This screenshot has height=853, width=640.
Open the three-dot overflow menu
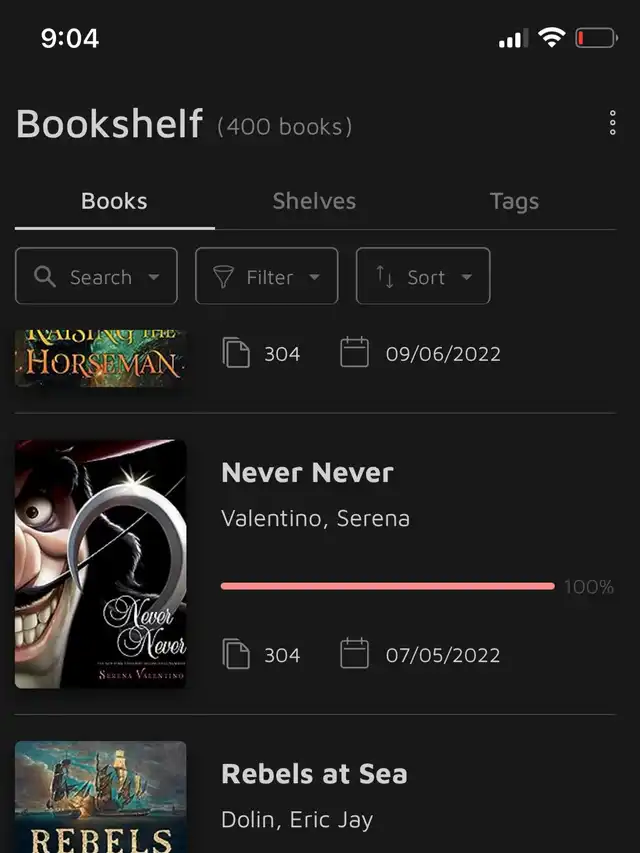612,124
